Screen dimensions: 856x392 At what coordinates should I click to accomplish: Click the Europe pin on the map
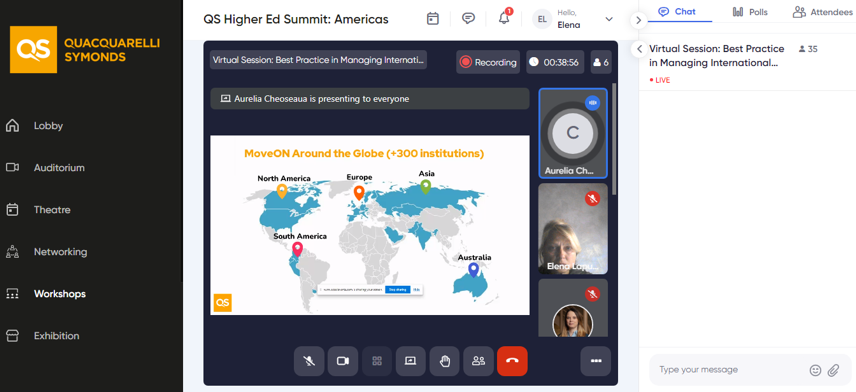pyautogui.click(x=359, y=193)
